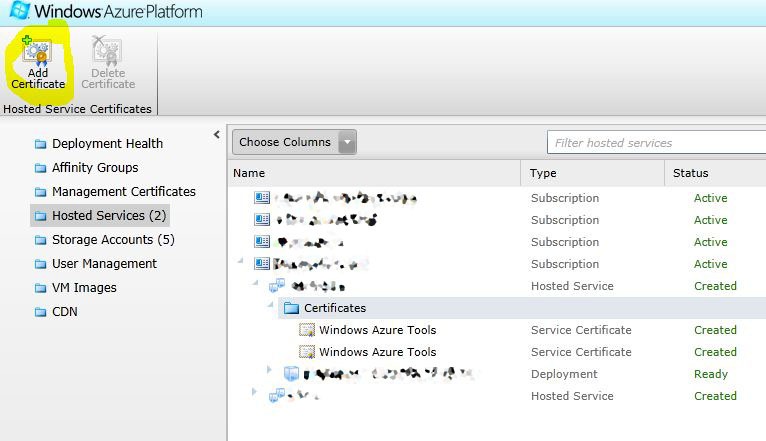Click second Windows Azure Tools certificate icon

tap(307, 352)
